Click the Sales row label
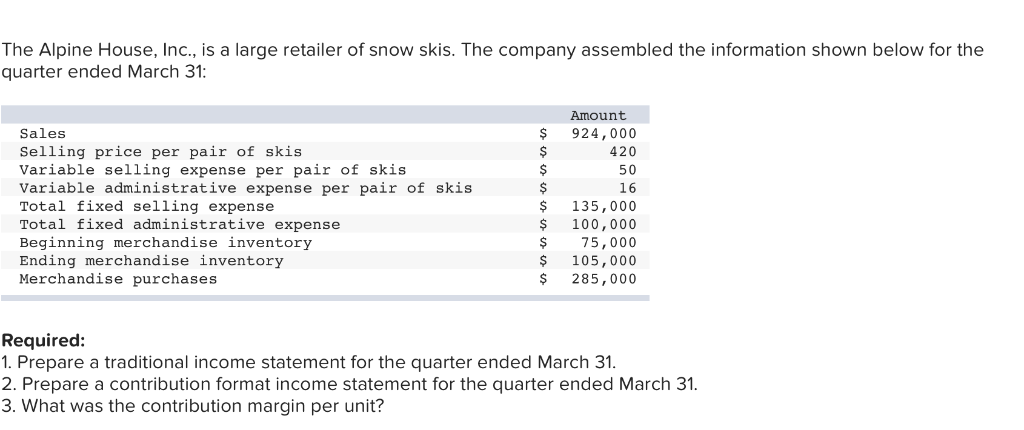Image resolution: width=1024 pixels, height=430 pixels. (43, 134)
